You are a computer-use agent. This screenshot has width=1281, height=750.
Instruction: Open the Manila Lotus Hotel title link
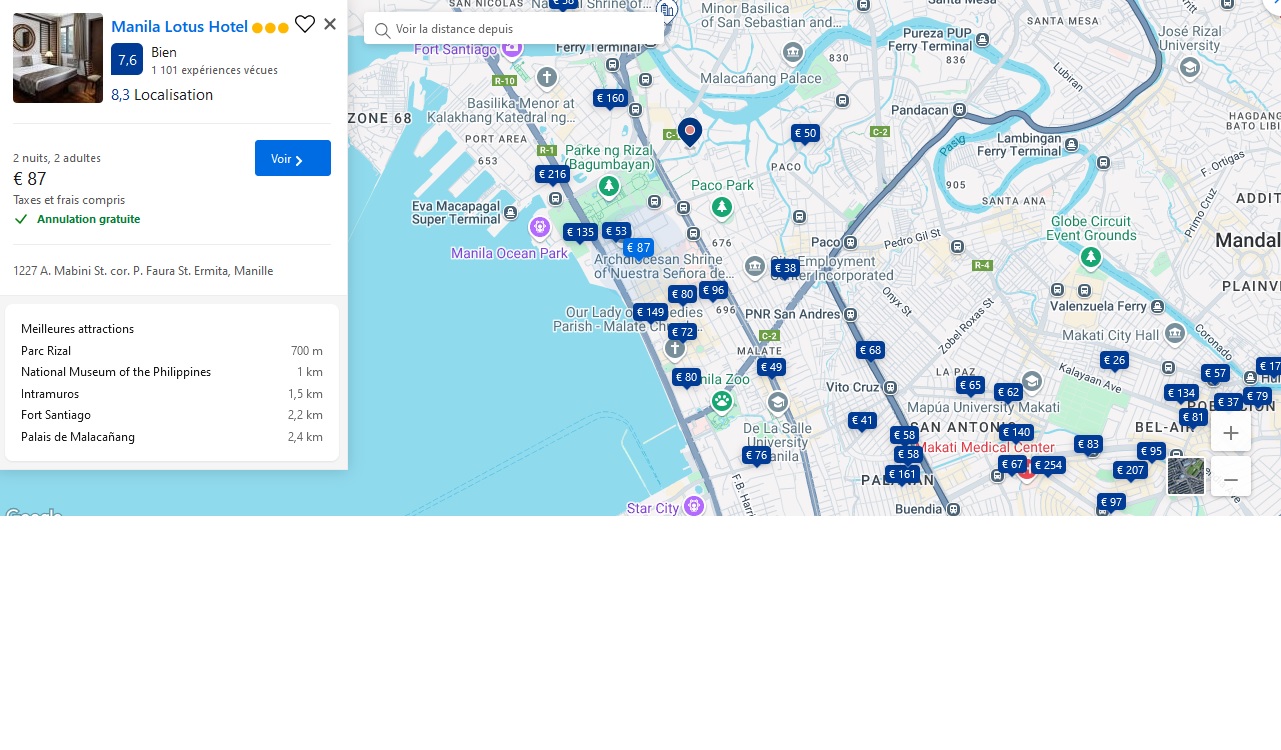[180, 26]
